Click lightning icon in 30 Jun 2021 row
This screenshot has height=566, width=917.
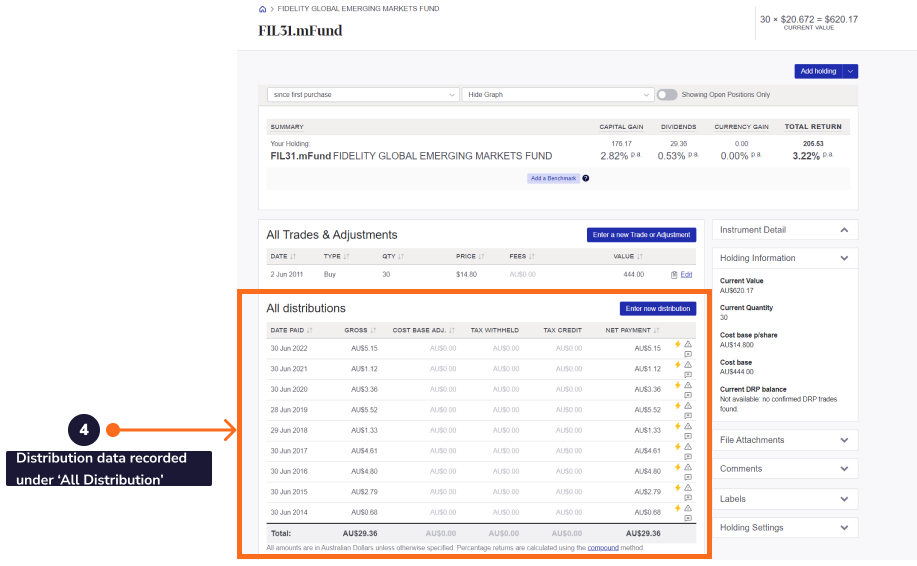(678, 365)
